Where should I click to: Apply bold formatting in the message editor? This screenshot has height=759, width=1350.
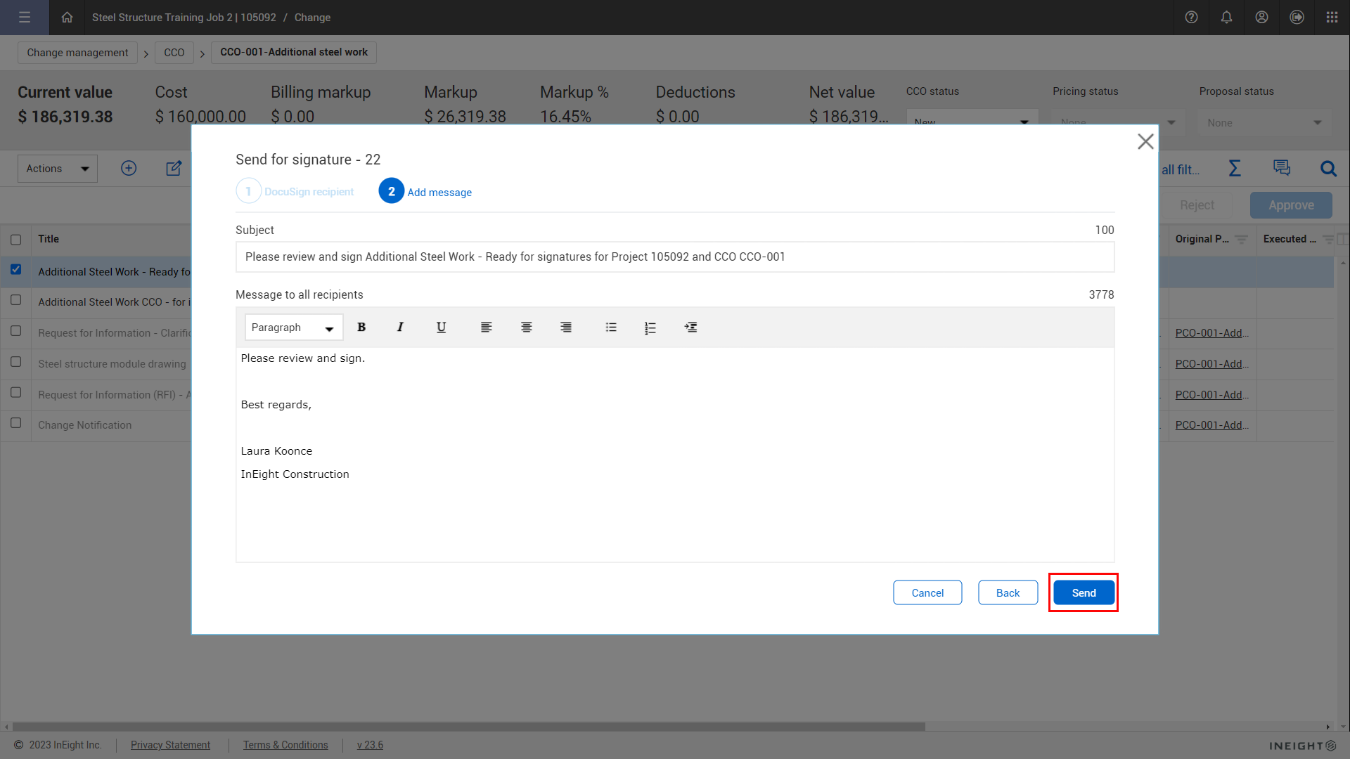tap(361, 327)
